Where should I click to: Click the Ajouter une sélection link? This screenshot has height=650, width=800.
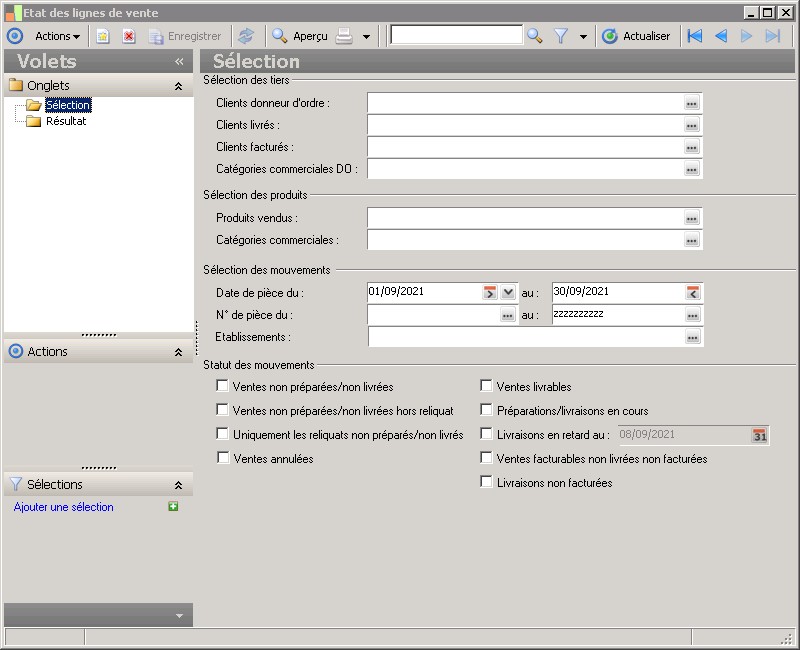[63, 507]
